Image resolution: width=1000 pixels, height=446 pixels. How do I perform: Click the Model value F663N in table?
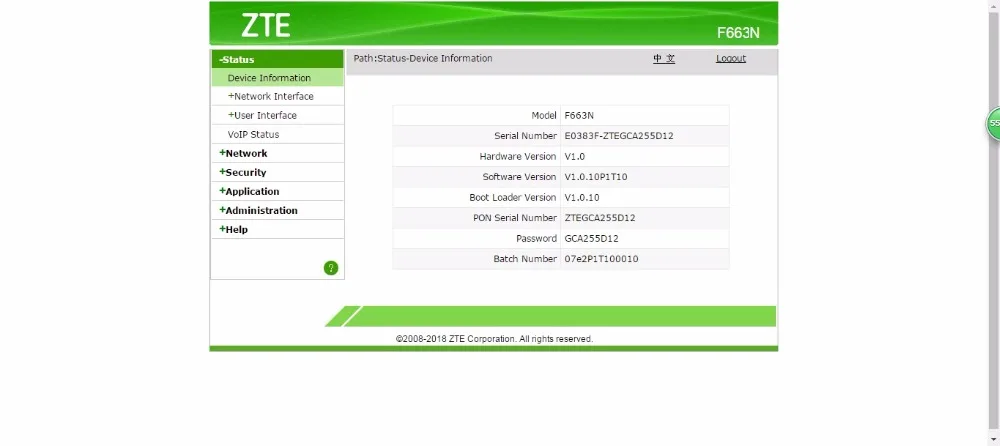[x=579, y=115]
